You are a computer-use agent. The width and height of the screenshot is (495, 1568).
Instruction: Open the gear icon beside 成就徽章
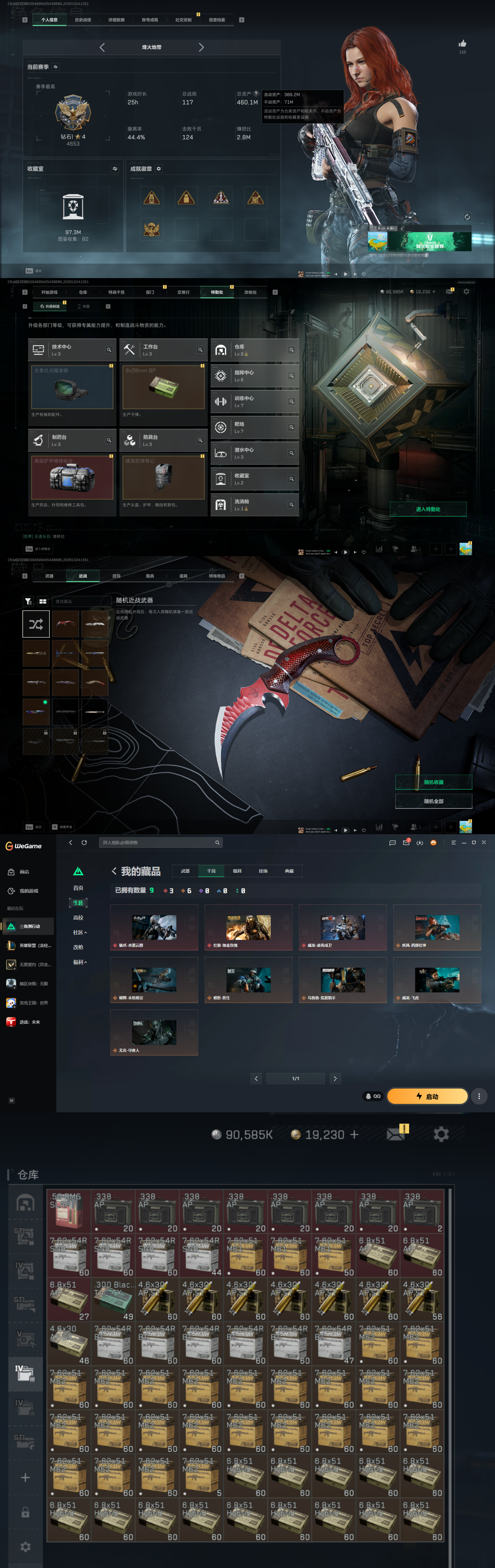click(159, 169)
